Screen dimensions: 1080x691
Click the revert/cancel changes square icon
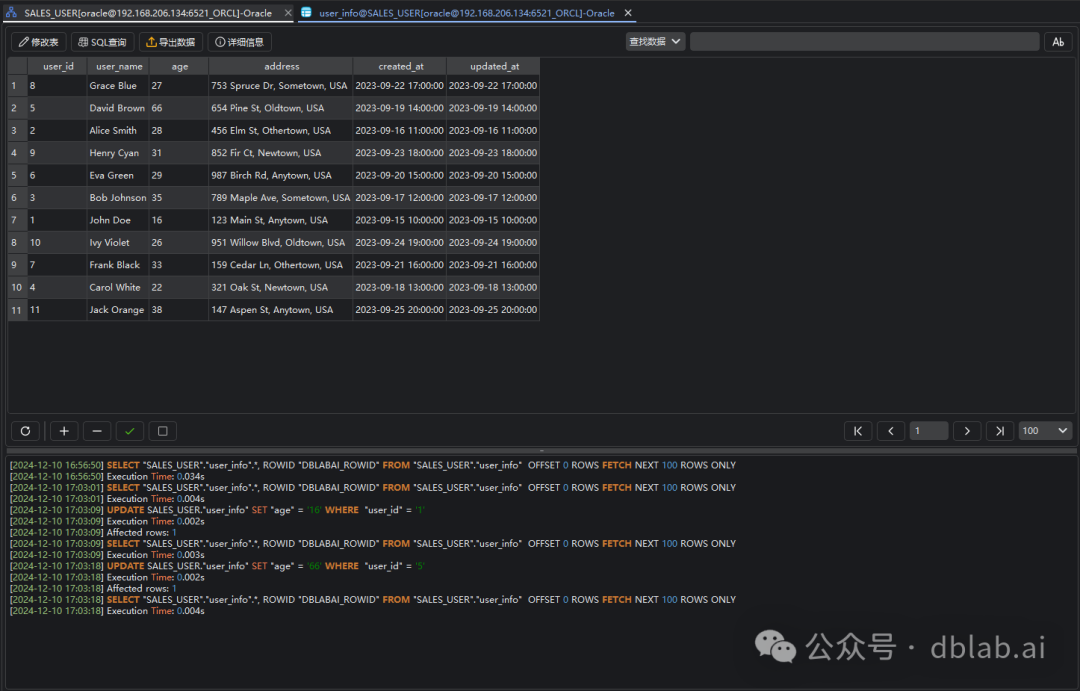(162, 430)
